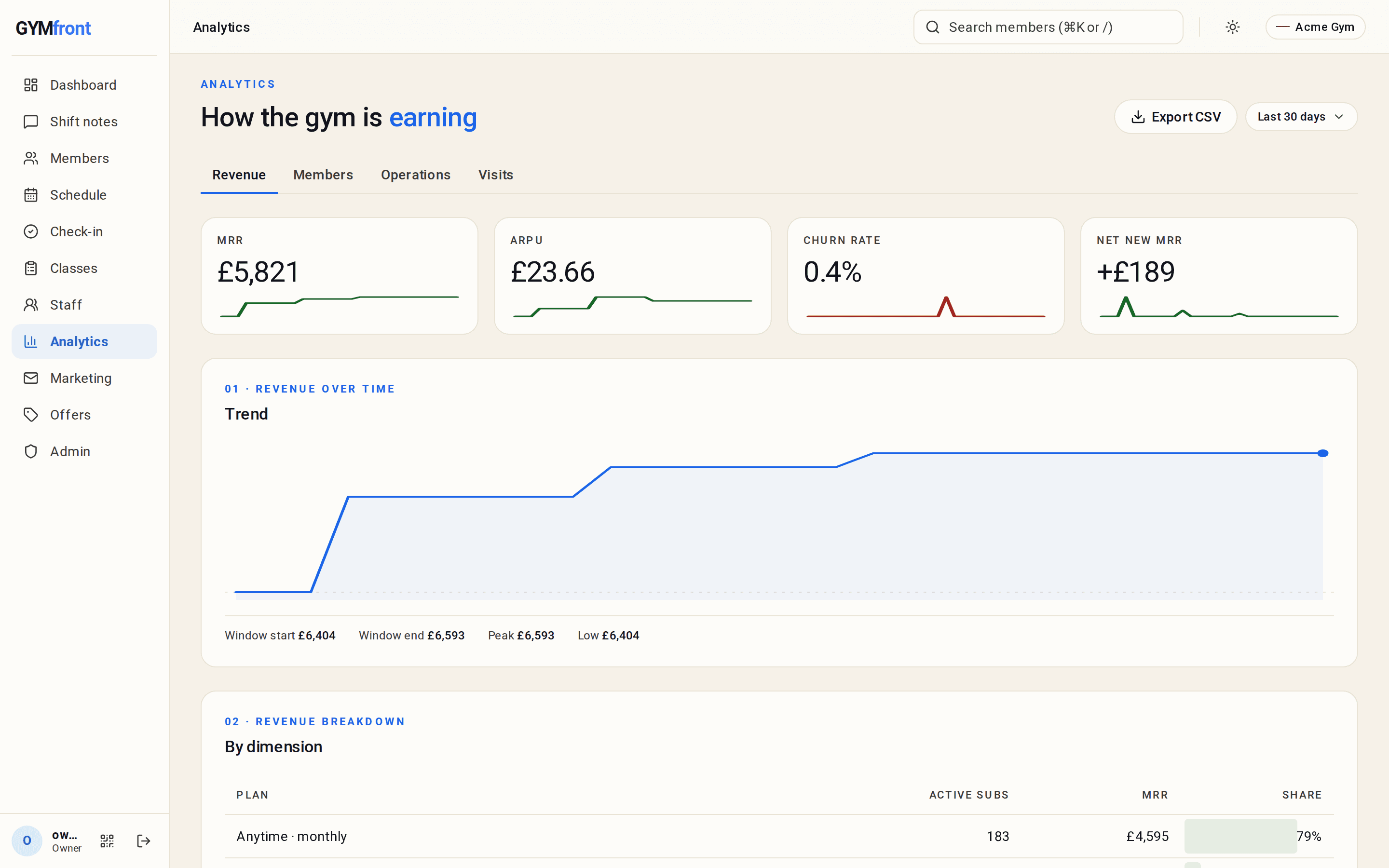Toggle the light/dark theme sun icon
This screenshot has width=1389, height=868.
1232,27
